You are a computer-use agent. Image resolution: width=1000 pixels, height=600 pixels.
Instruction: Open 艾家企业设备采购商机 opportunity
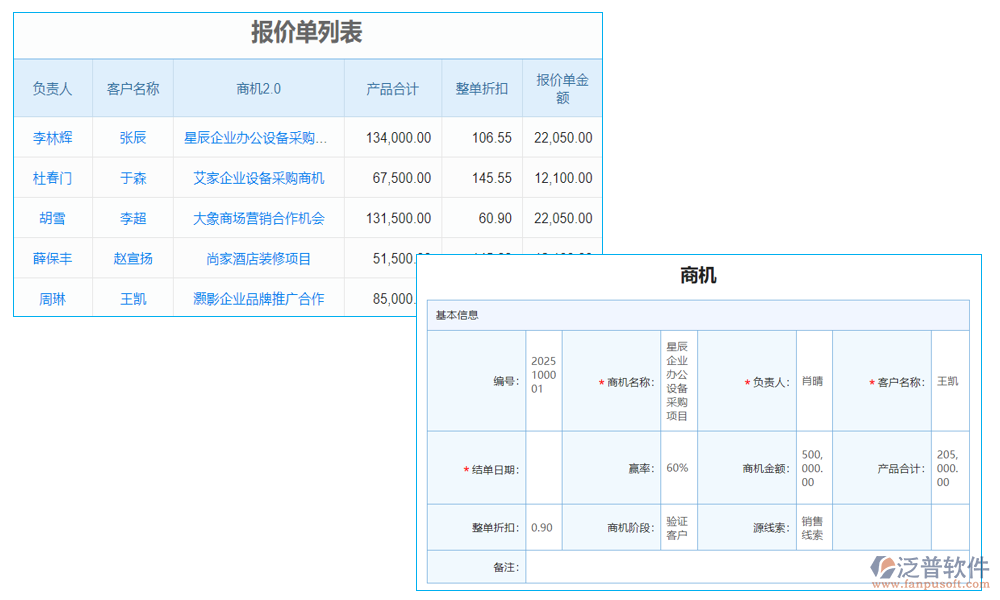click(258, 177)
